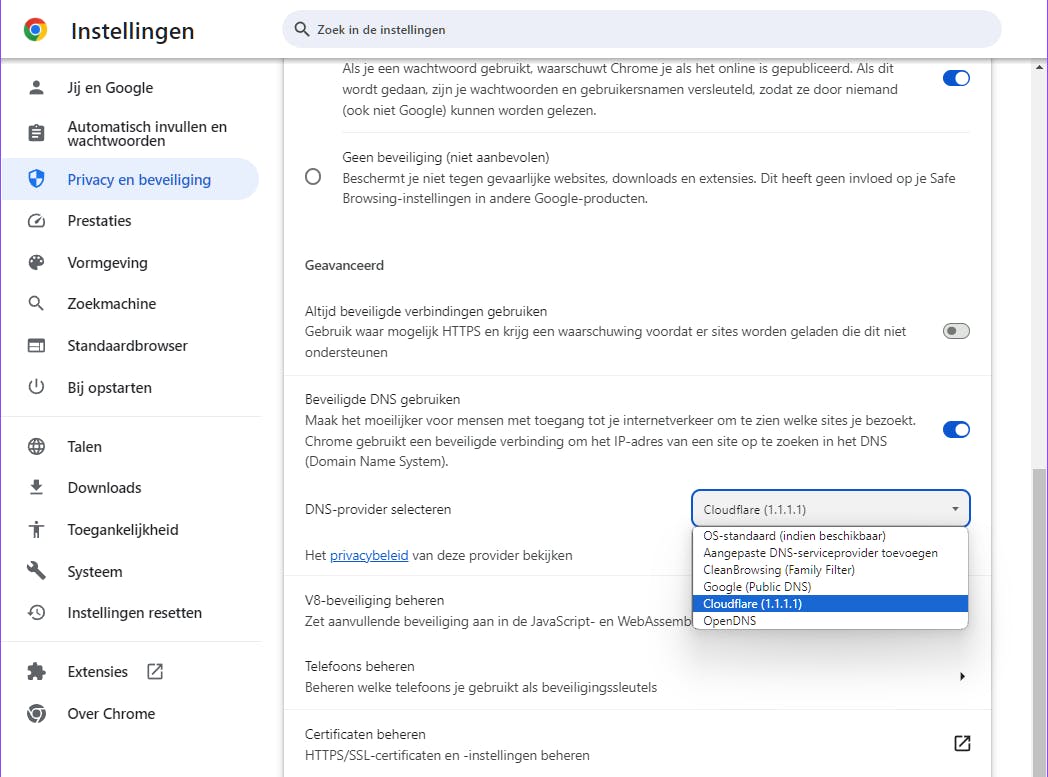Image resolution: width=1048 pixels, height=777 pixels.
Task: Expand Telefoons beheren arrow
Action: pyautogui.click(x=962, y=676)
